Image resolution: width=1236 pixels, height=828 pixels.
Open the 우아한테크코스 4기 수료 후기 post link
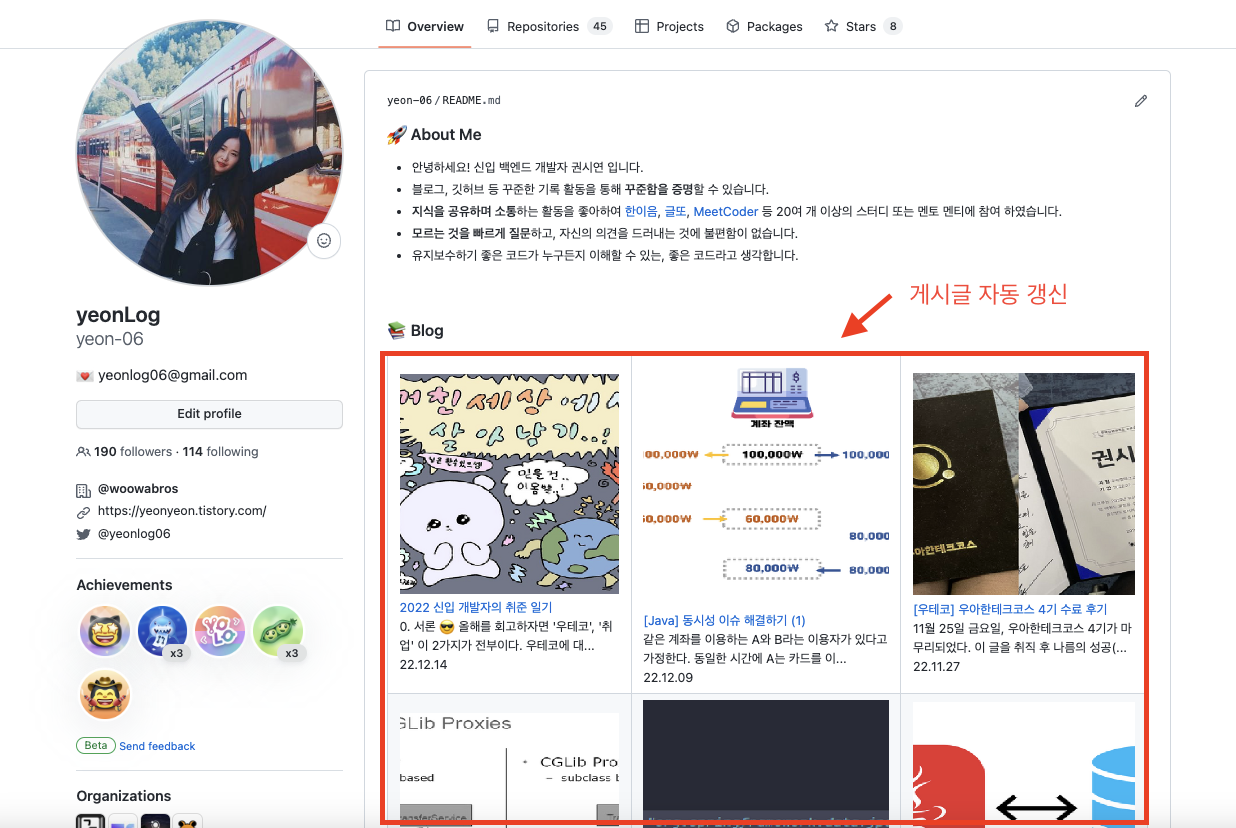tap(1010, 609)
